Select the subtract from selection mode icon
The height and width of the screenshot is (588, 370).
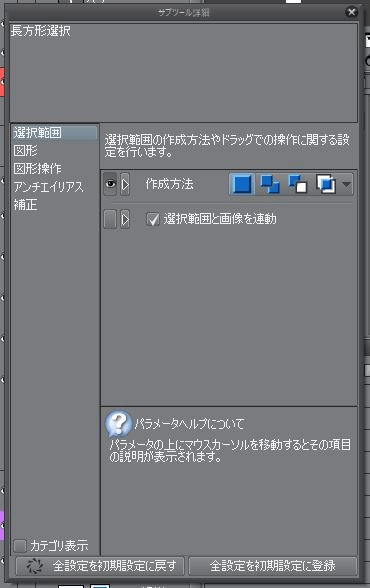point(298,184)
